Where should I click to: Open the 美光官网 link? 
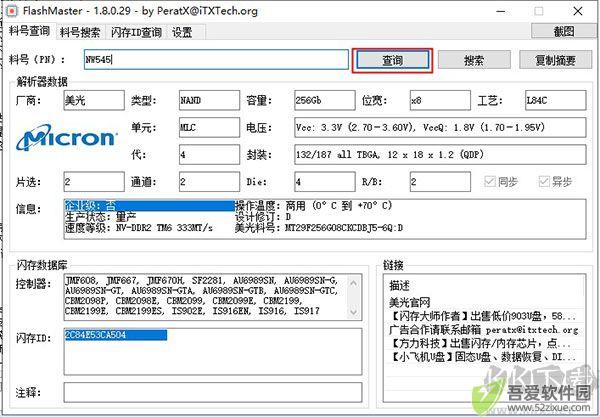point(410,303)
